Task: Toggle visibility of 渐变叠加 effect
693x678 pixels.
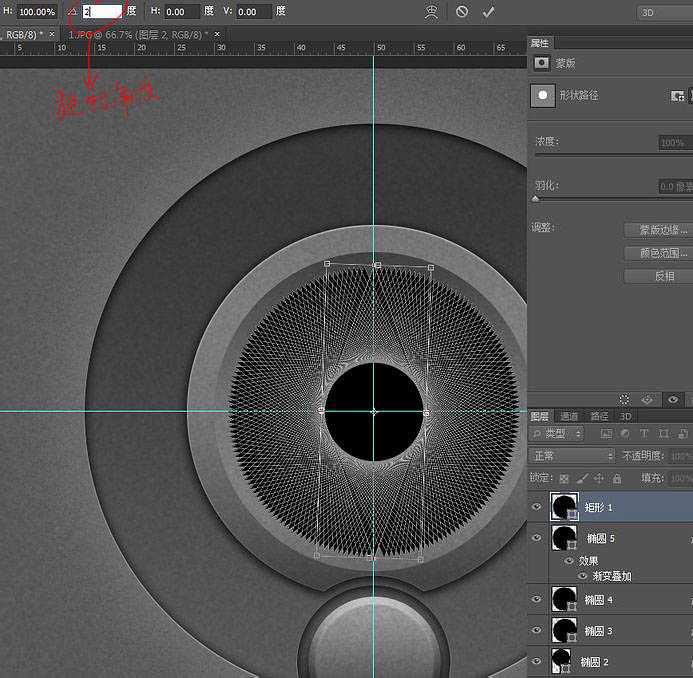Action: tap(583, 576)
